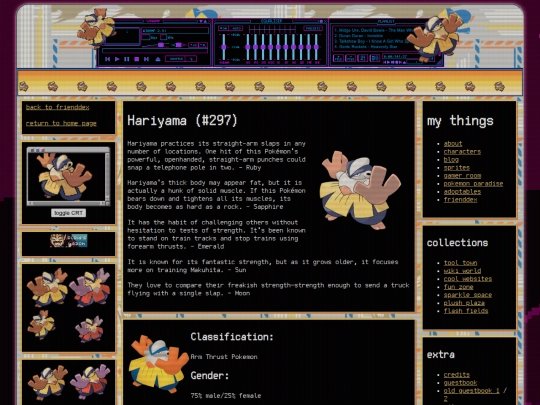Open the 'cool websites' link
This screenshot has width=540, height=405.
(468, 279)
